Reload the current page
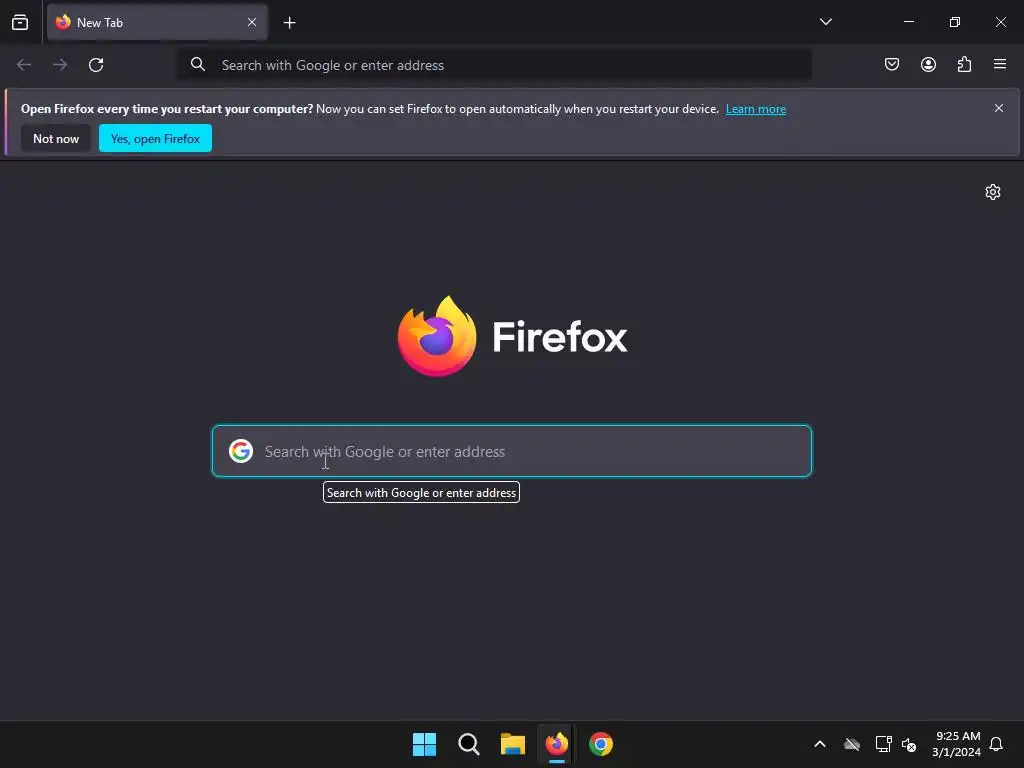 point(96,65)
